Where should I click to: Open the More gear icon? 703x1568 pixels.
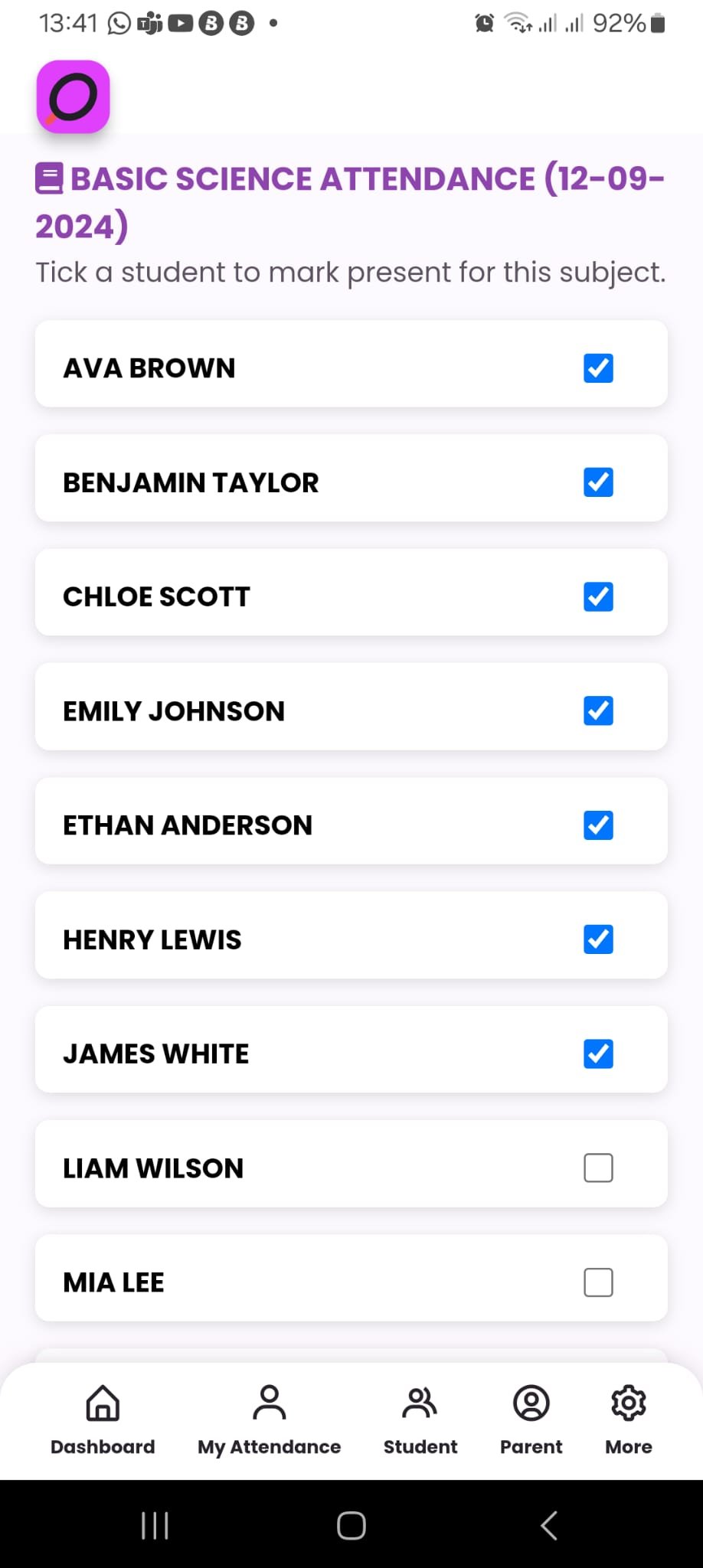pyautogui.click(x=628, y=1403)
